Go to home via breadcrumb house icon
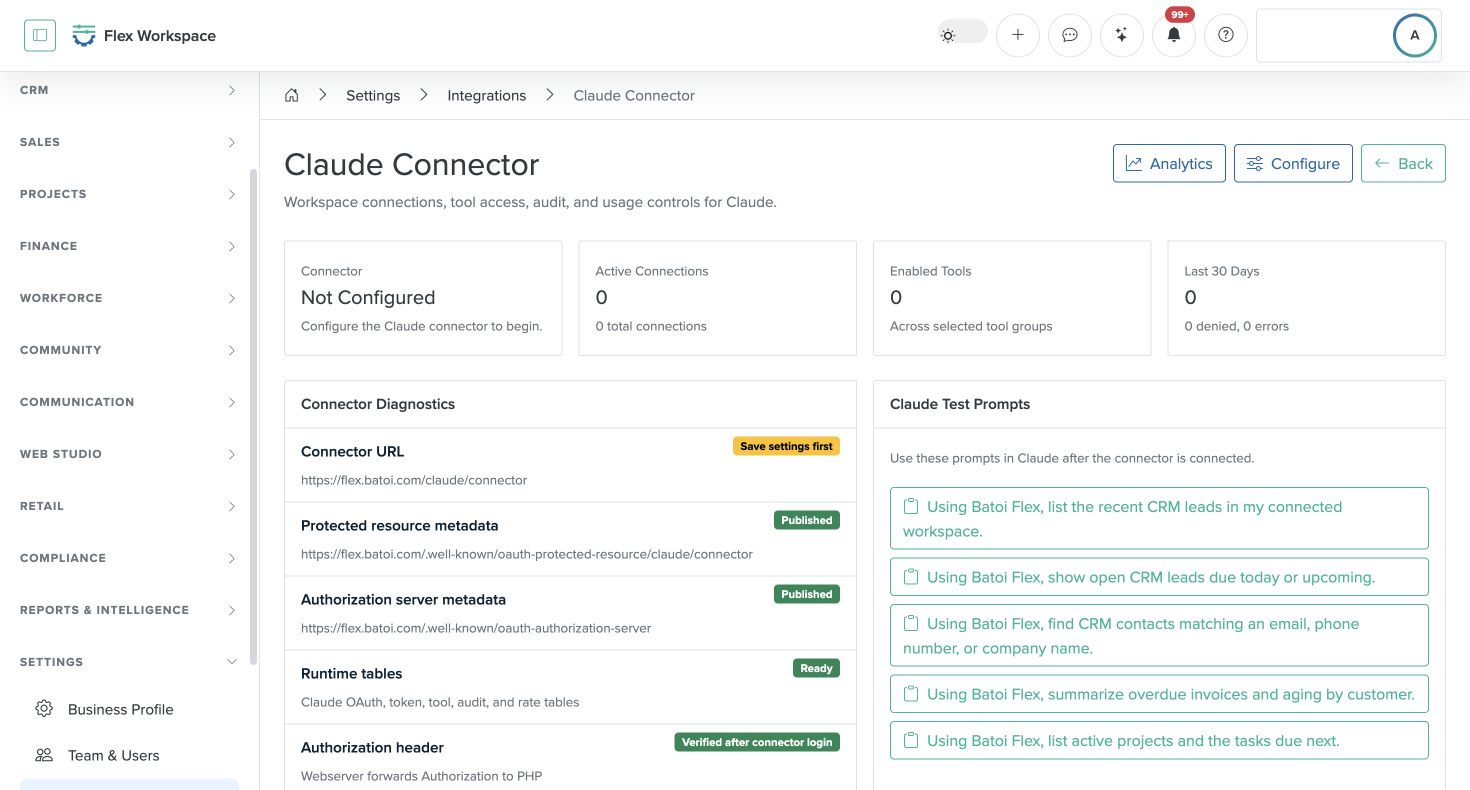 pos(292,95)
